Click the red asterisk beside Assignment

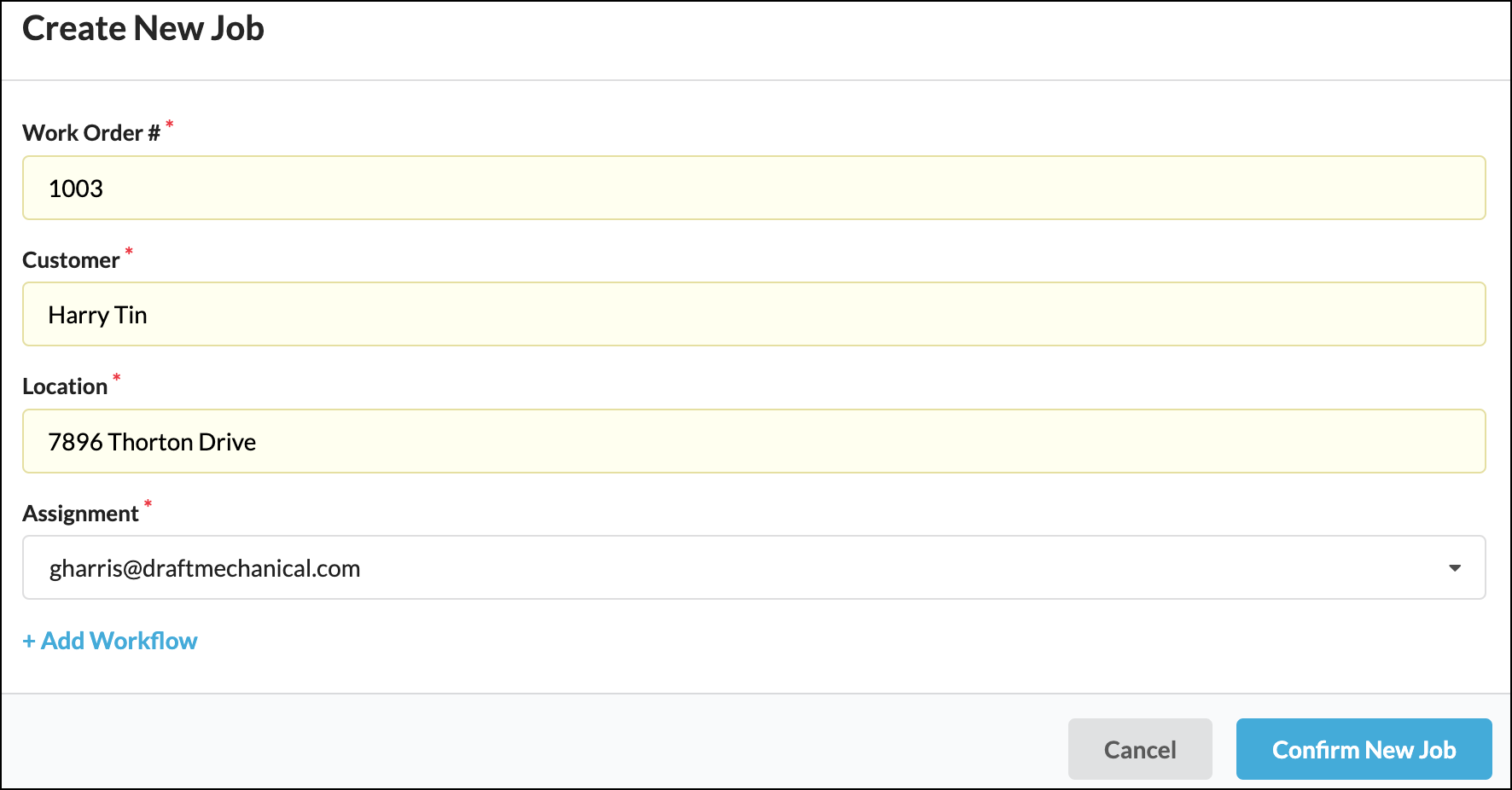coord(148,504)
